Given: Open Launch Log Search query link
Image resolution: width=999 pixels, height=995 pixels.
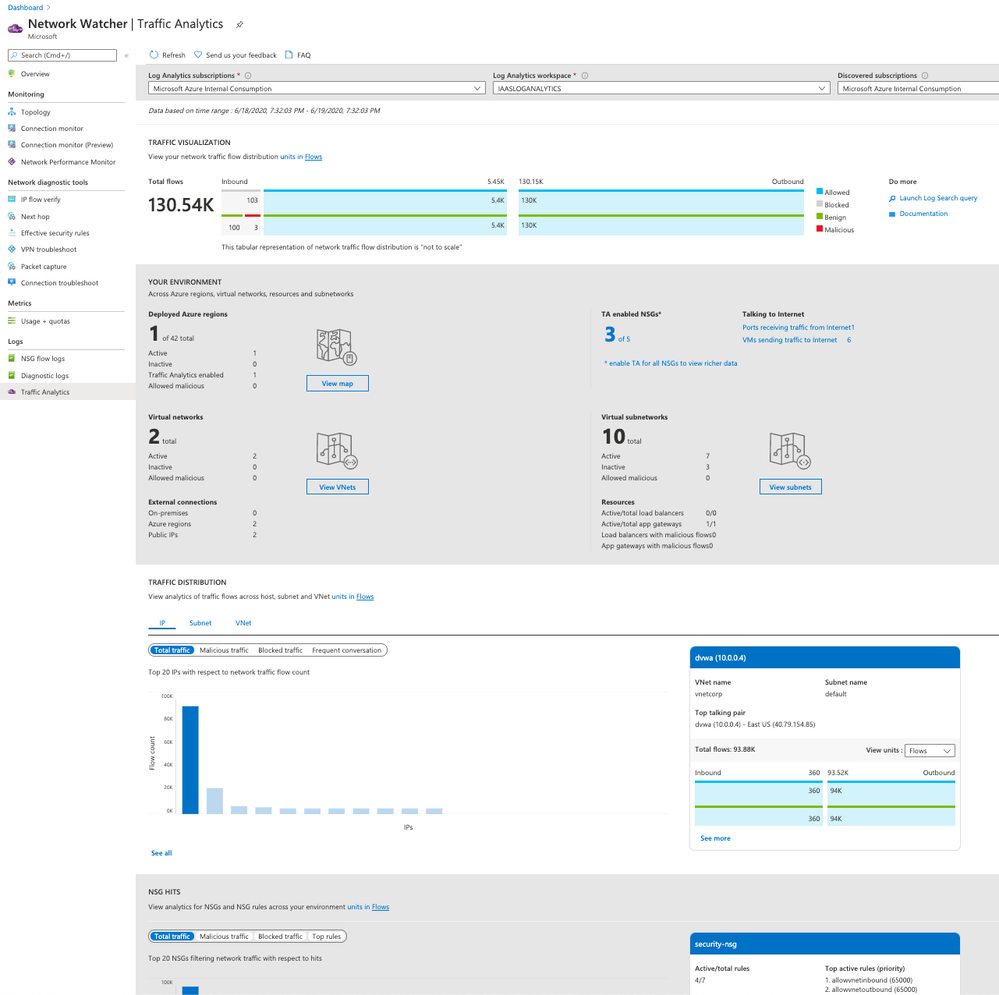Looking at the screenshot, I should (938, 198).
